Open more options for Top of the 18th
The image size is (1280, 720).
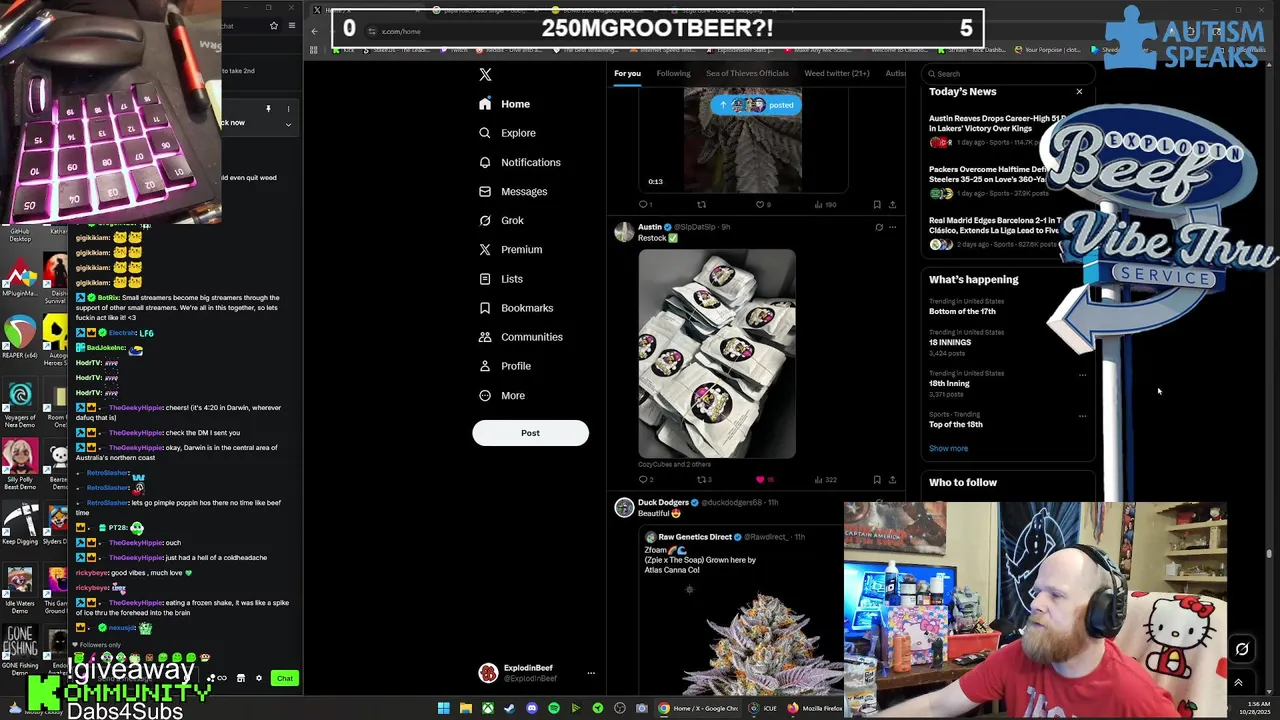[x=1082, y=415]
